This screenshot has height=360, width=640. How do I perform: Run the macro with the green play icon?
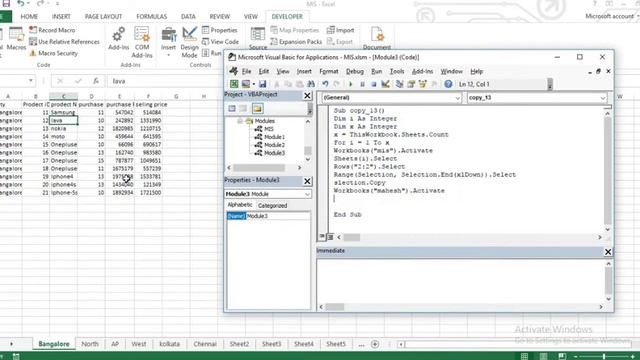[350, 84]
